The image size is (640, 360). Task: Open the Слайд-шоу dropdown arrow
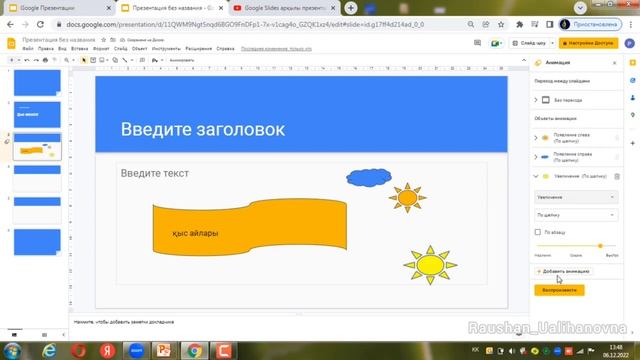(x=552, y=43)
